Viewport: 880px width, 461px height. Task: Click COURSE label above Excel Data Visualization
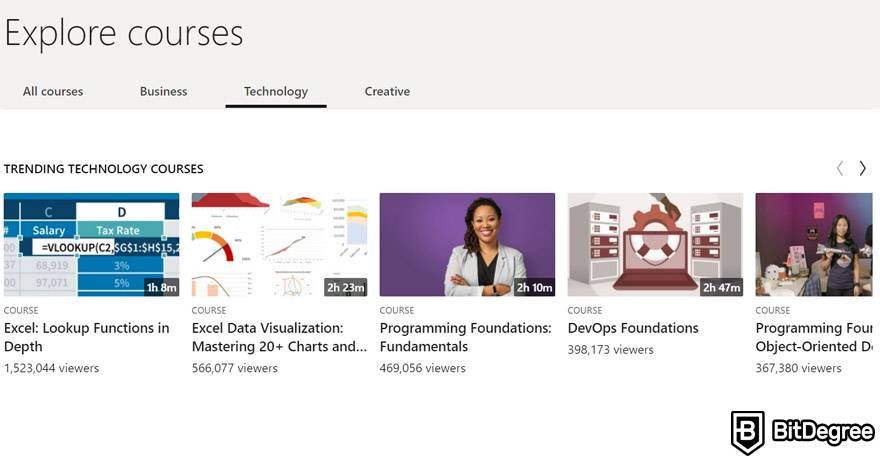209,310
